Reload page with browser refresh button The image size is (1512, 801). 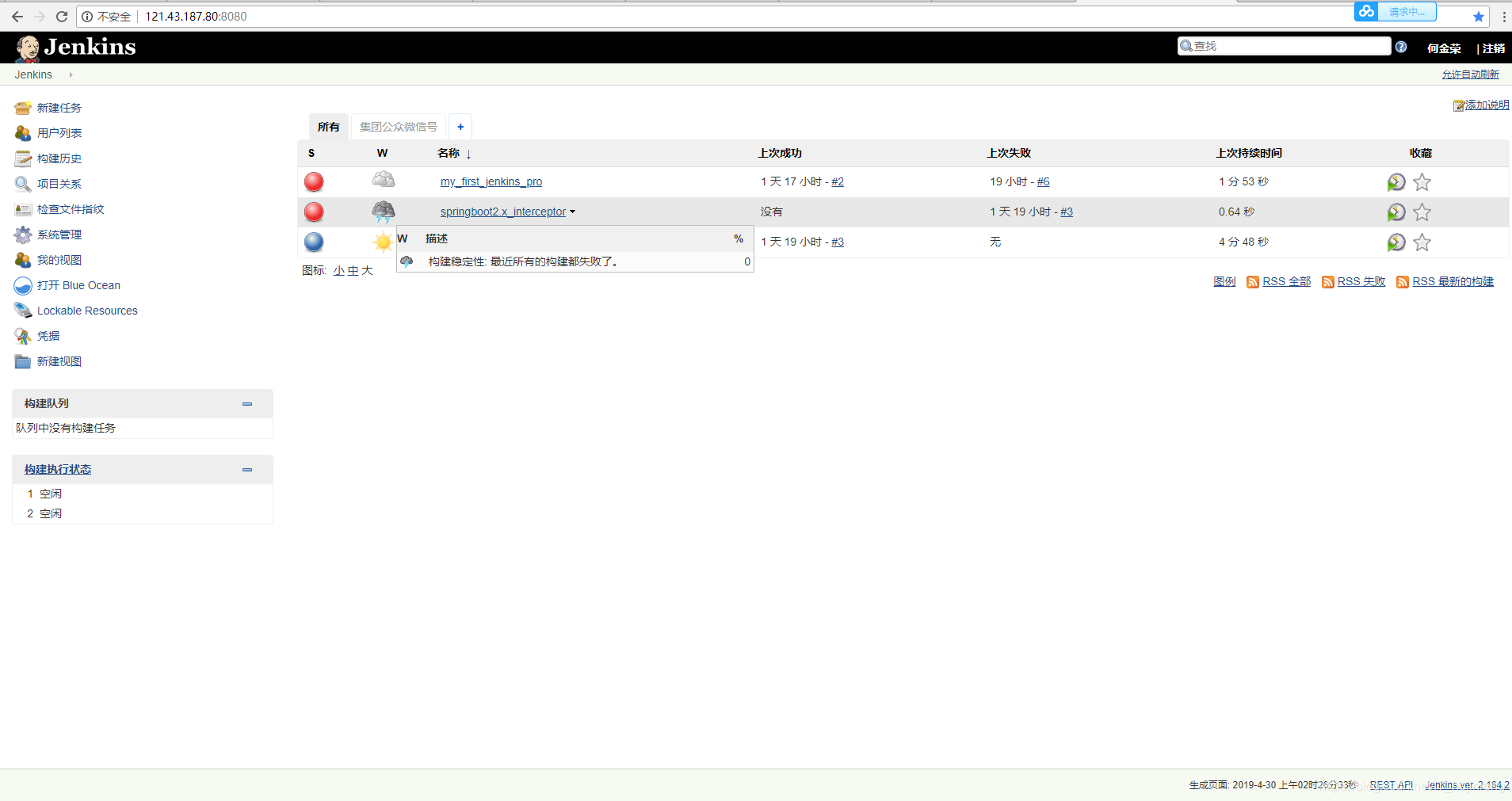[x=62, y=17]
